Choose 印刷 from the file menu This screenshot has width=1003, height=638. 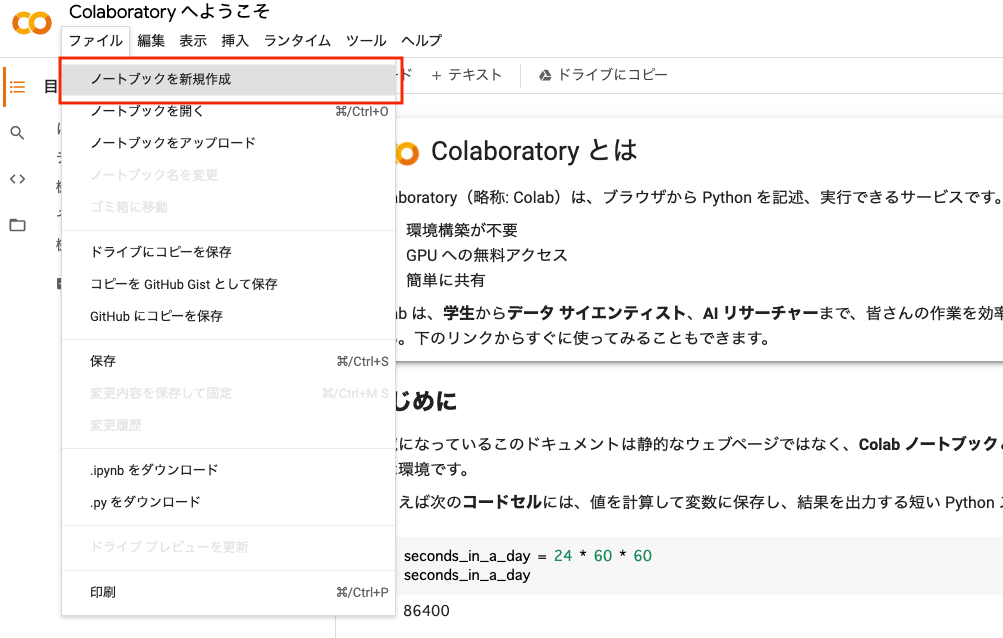point(228,593)
